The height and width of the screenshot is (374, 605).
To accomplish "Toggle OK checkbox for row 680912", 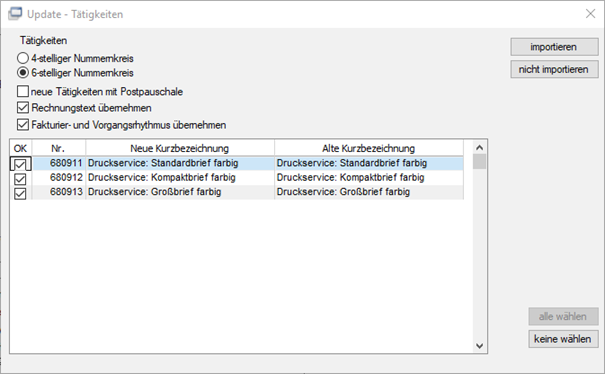I will click(x=20, y=179).
